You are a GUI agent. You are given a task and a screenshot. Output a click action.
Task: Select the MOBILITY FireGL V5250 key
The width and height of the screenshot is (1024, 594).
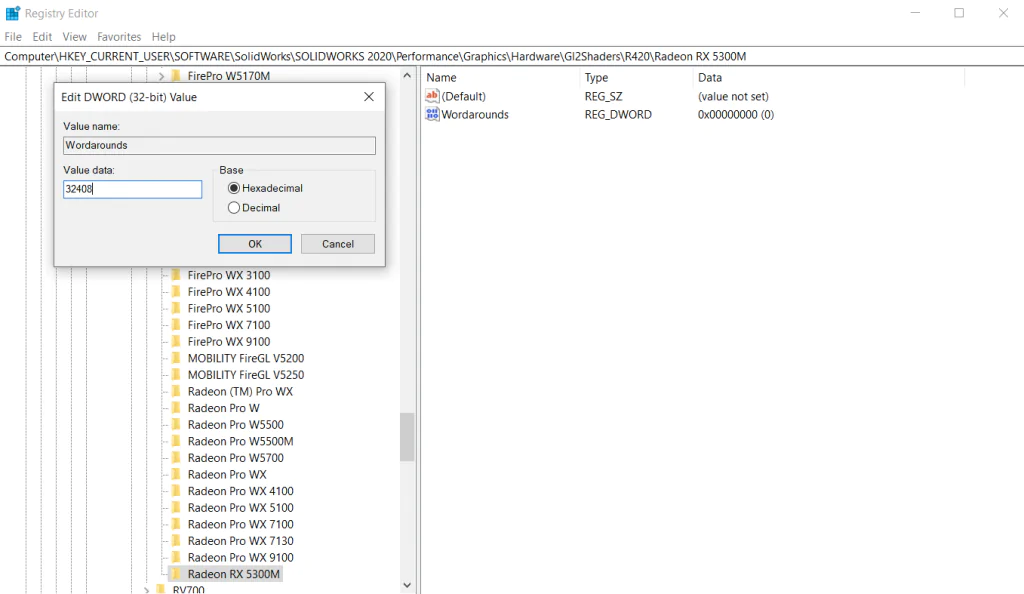coord(246,375)
